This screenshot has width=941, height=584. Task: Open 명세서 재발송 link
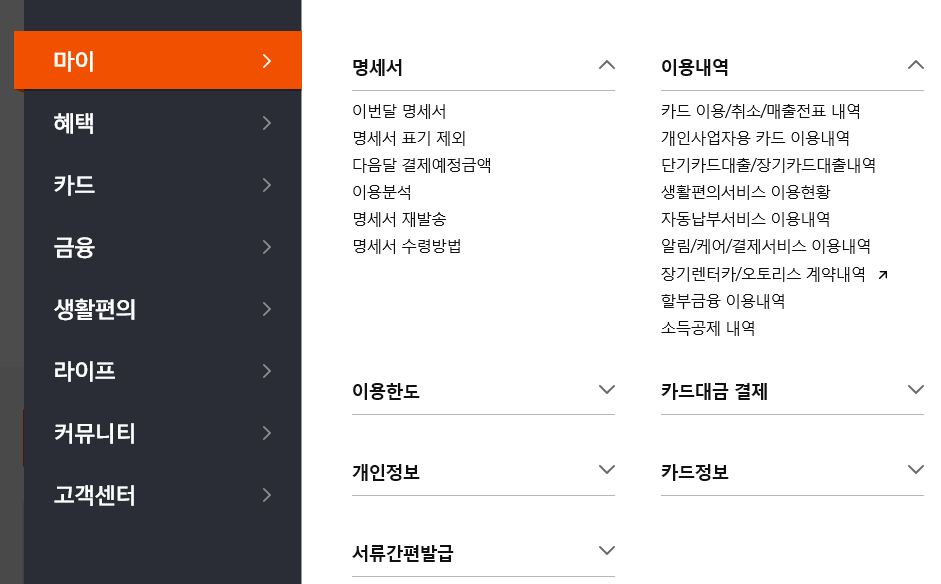[399, 219]
